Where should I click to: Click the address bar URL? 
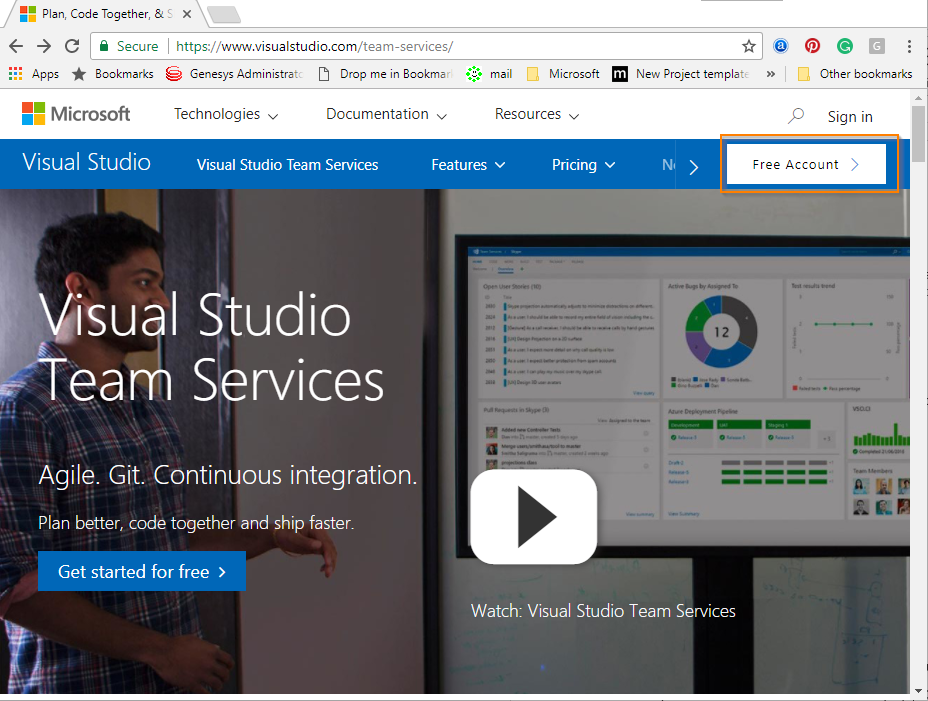(314, 46)
